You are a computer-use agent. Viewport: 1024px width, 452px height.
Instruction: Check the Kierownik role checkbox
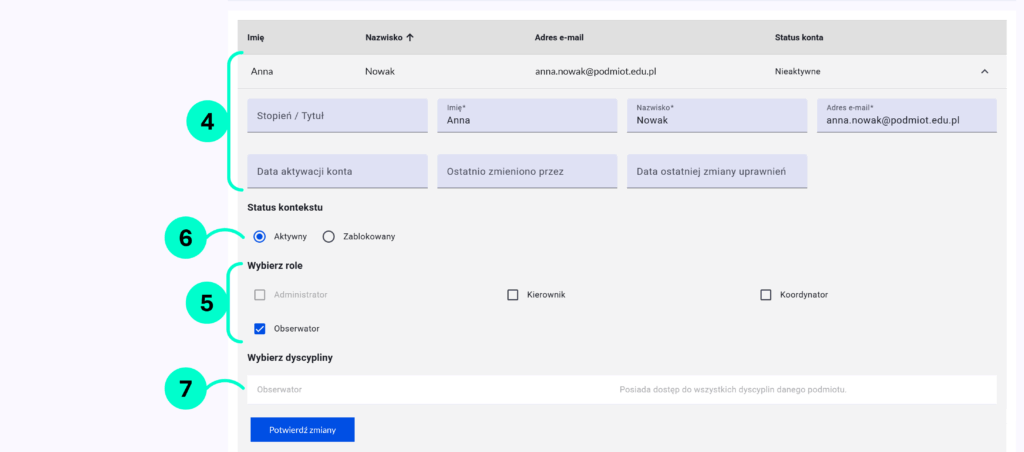pos(513,295)
